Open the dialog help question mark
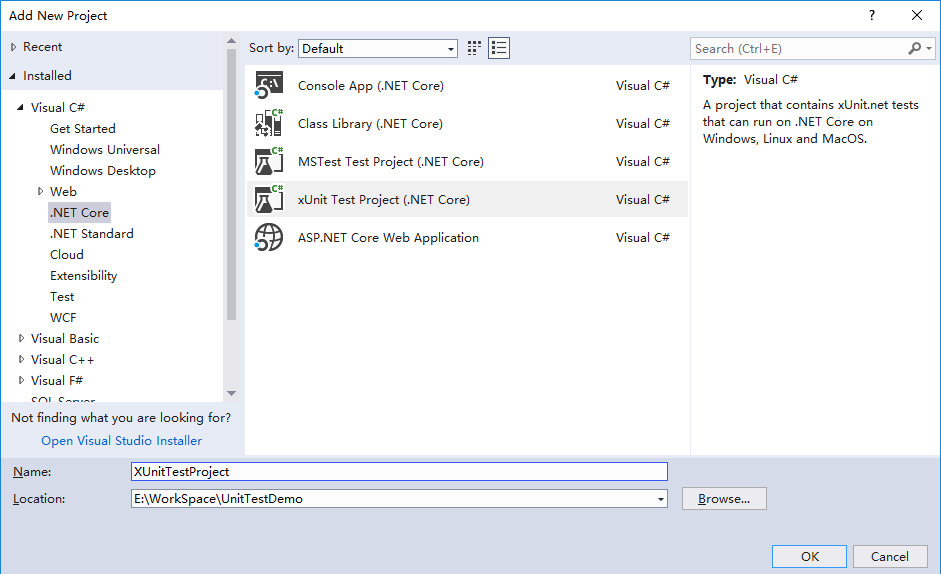This screenshot has height=574, width=941. pos(871,16)
